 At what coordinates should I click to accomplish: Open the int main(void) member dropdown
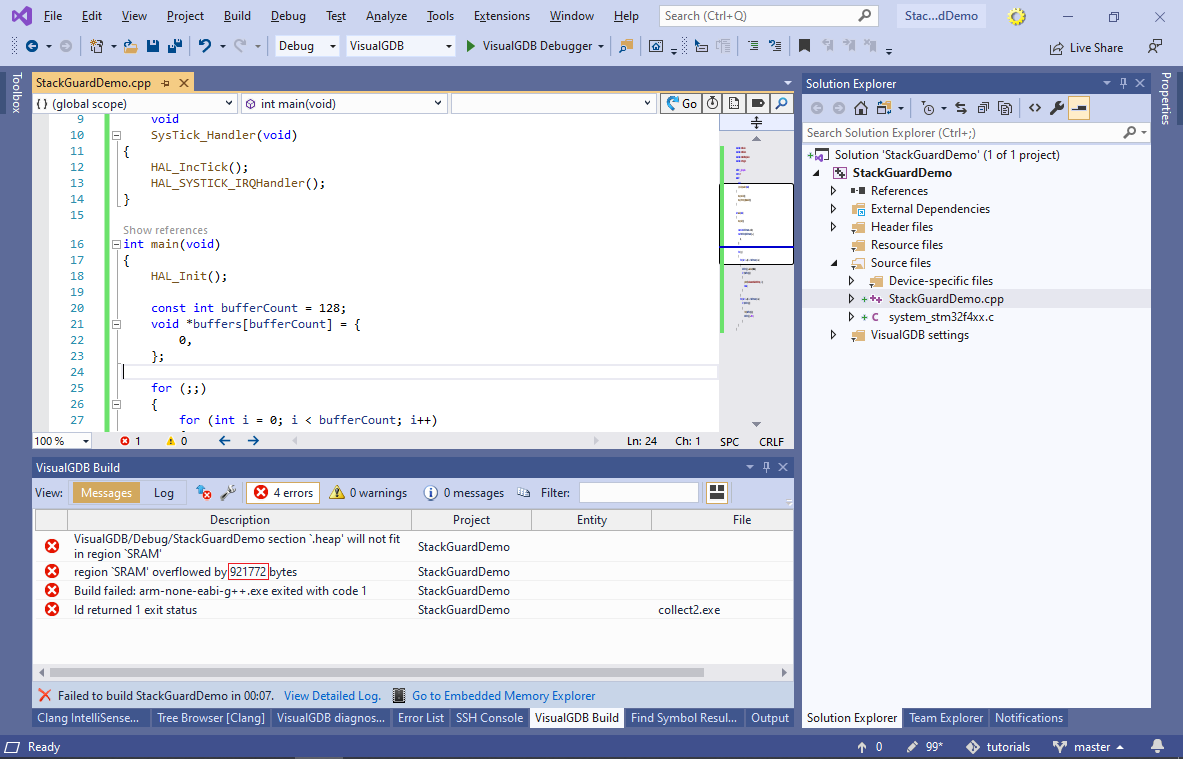(x=344, y=103)
